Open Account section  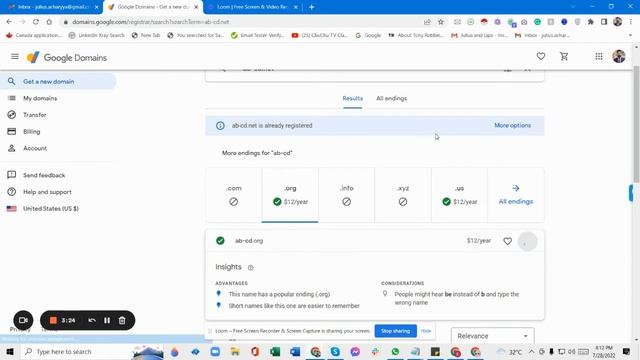[35, 148]
